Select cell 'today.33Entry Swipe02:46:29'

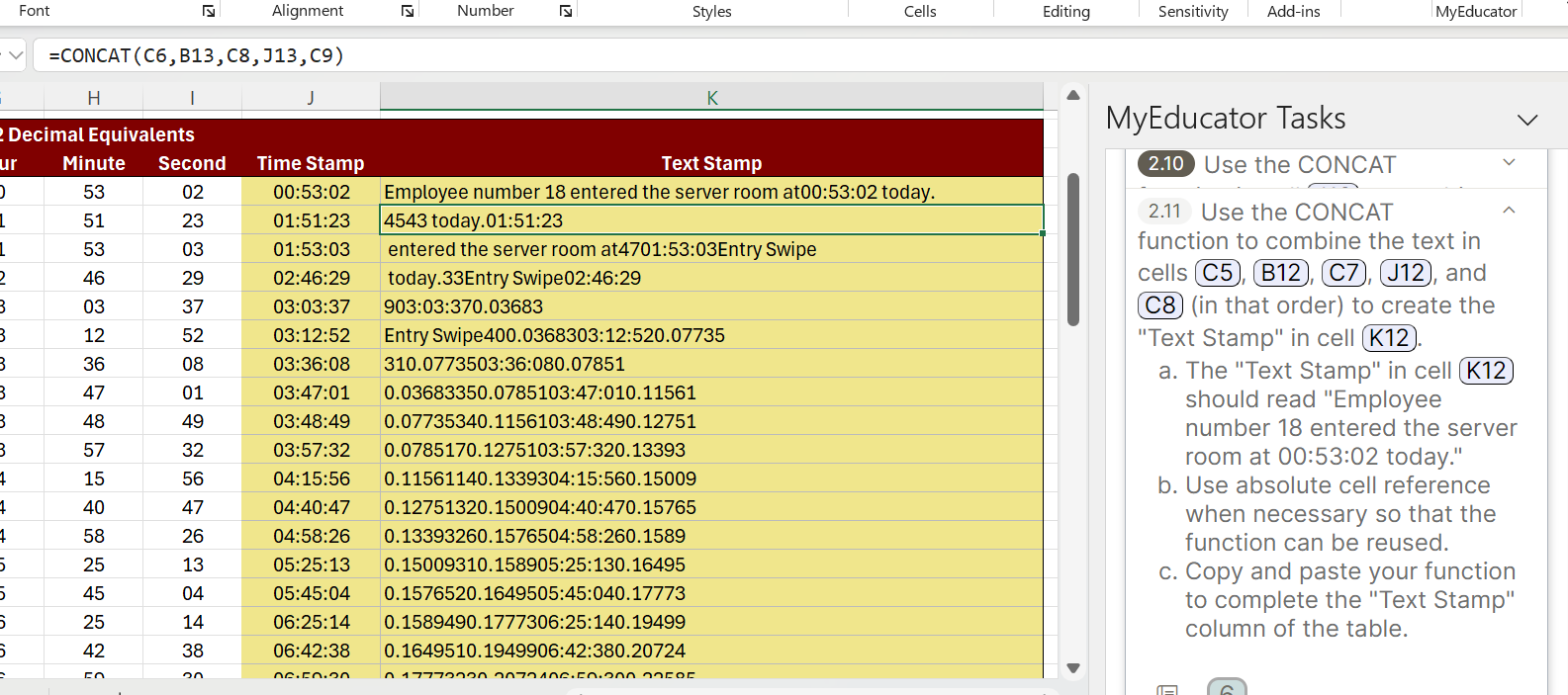pos(712,278)
